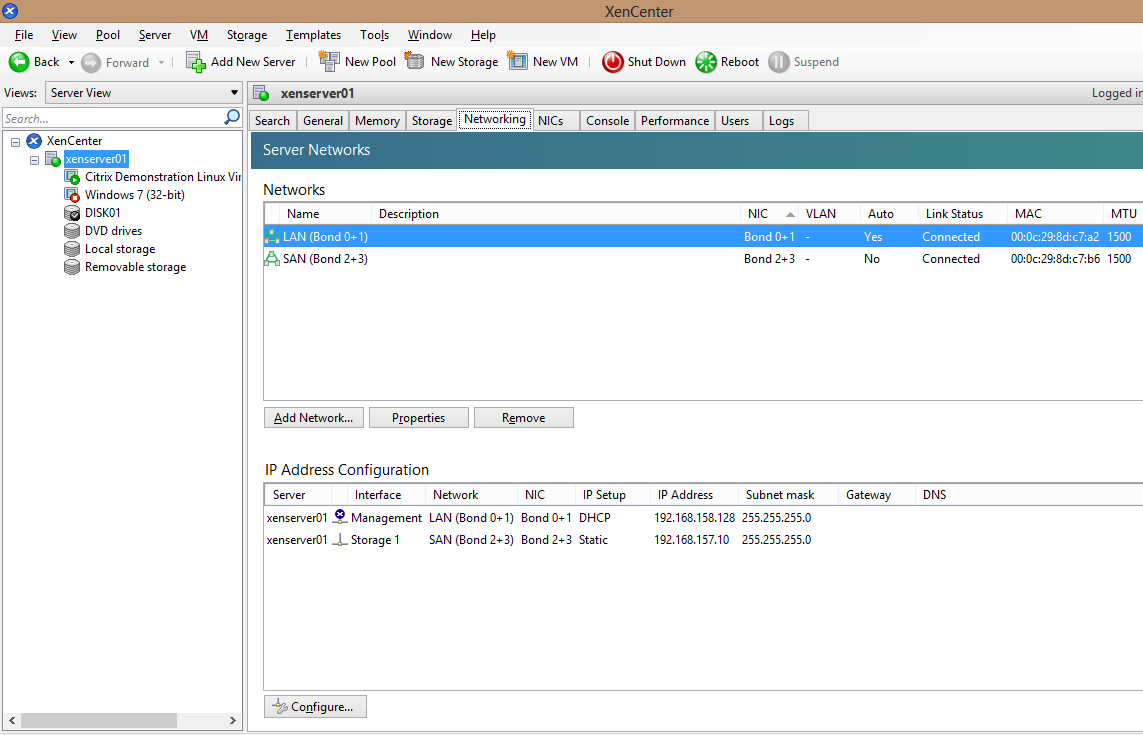Select the SAN (Bond 2+3) network row
Image resolution: width=1143 pixels, height=735 pixels.
click(325, 259)
